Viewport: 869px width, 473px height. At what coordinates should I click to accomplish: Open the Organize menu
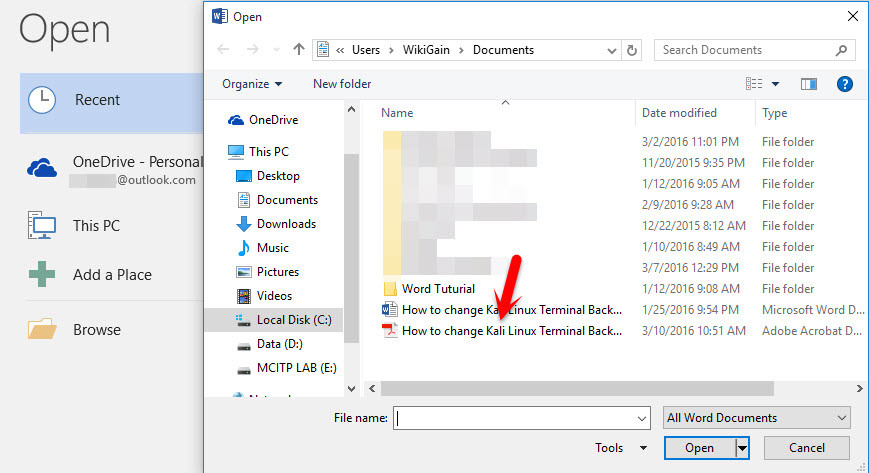pos(252,84)
